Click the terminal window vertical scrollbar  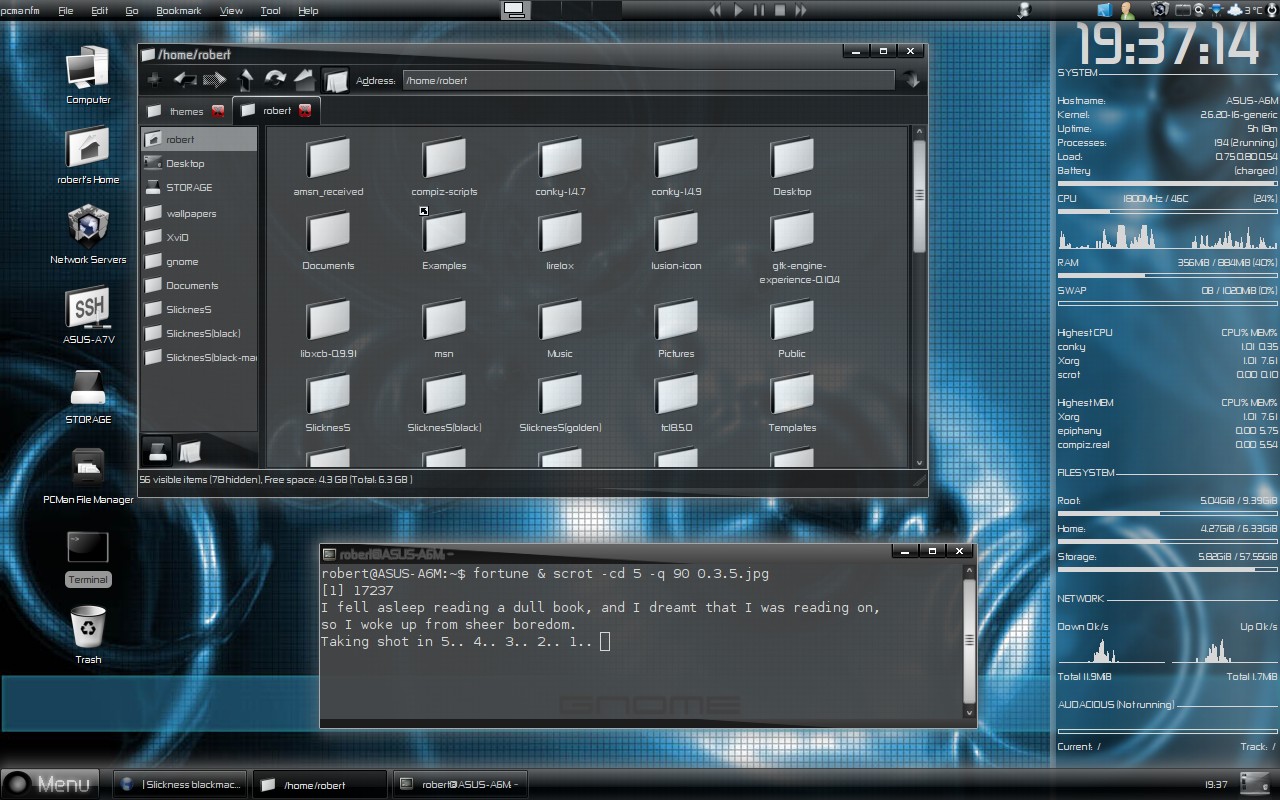(968, 642)
